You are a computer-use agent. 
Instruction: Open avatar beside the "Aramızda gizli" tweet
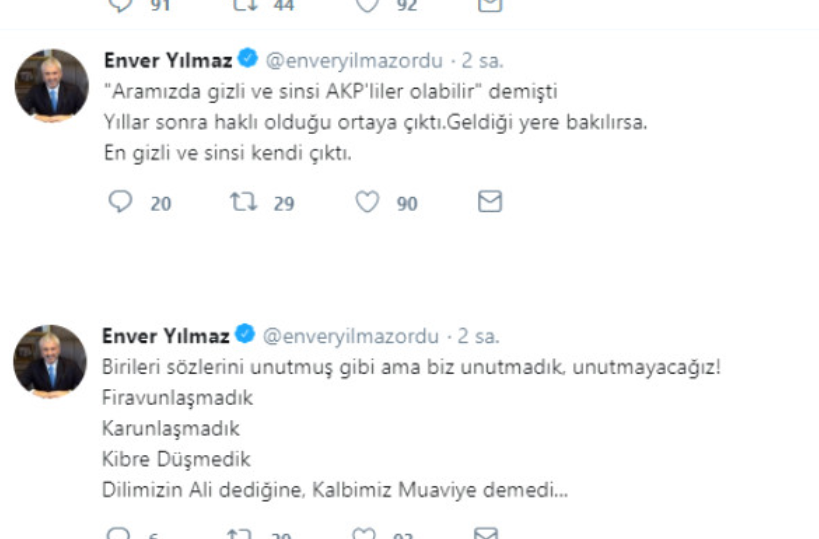click(x=51, y=85)
